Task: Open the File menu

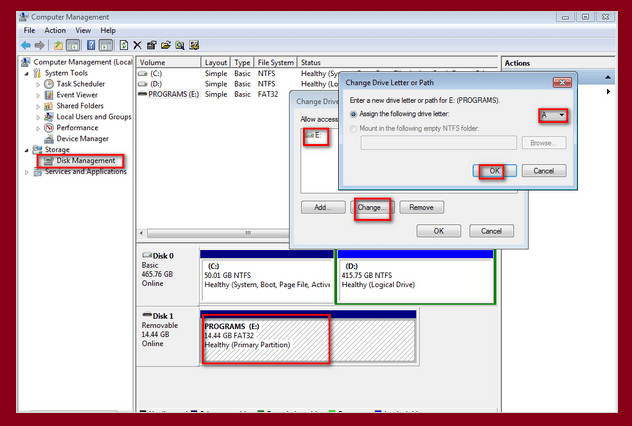Action: pos(29,30)
